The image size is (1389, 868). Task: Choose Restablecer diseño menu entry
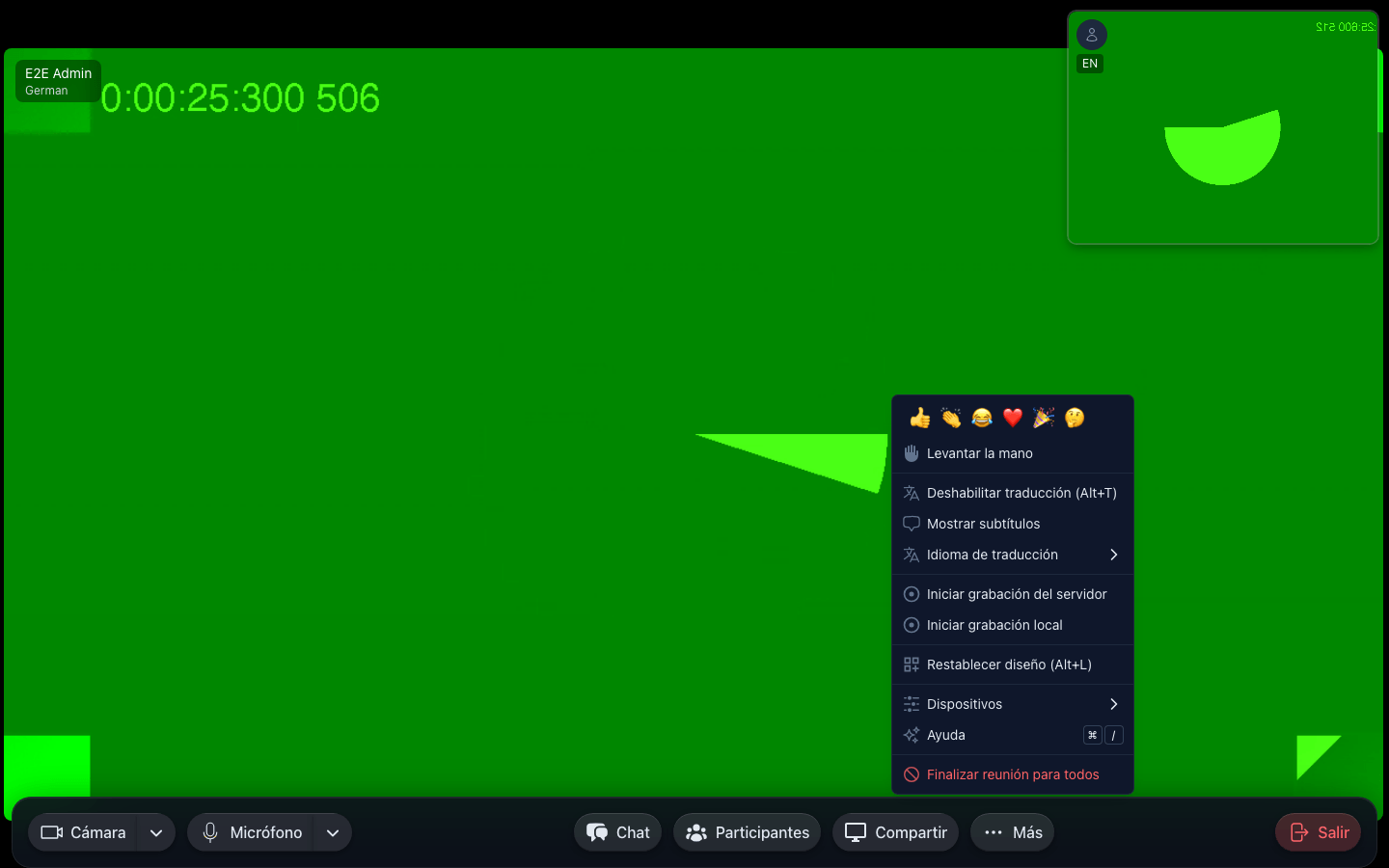click(x=1013, y=665)
